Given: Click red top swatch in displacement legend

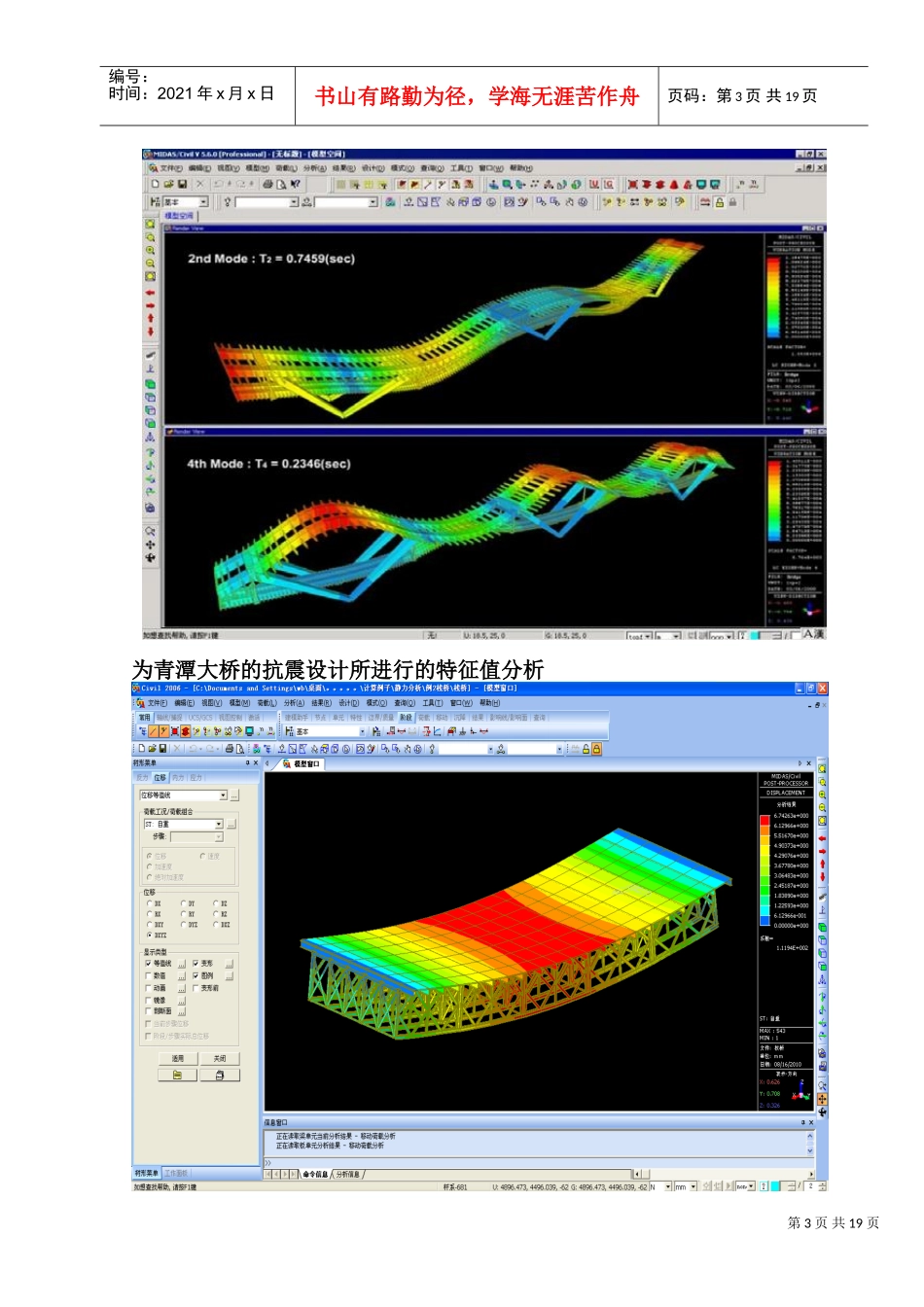Looking at the screenshot, I should pos(764,820).
